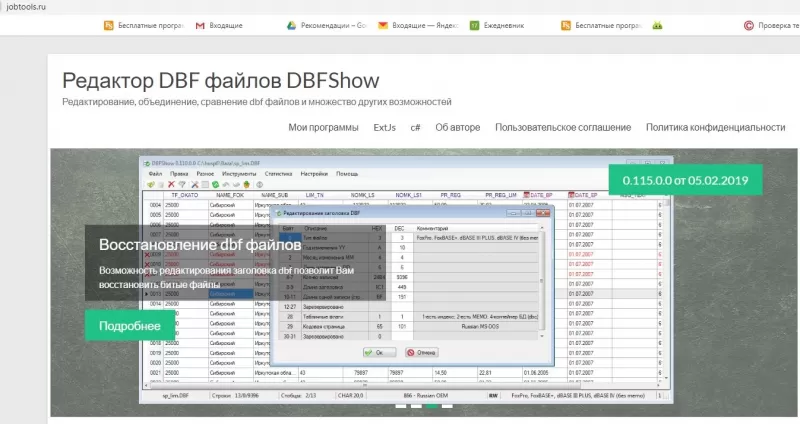This screenshot has width=800, height=424.
Task: Select the last carousel slide indicator
Action: click(x=447, y=406)
